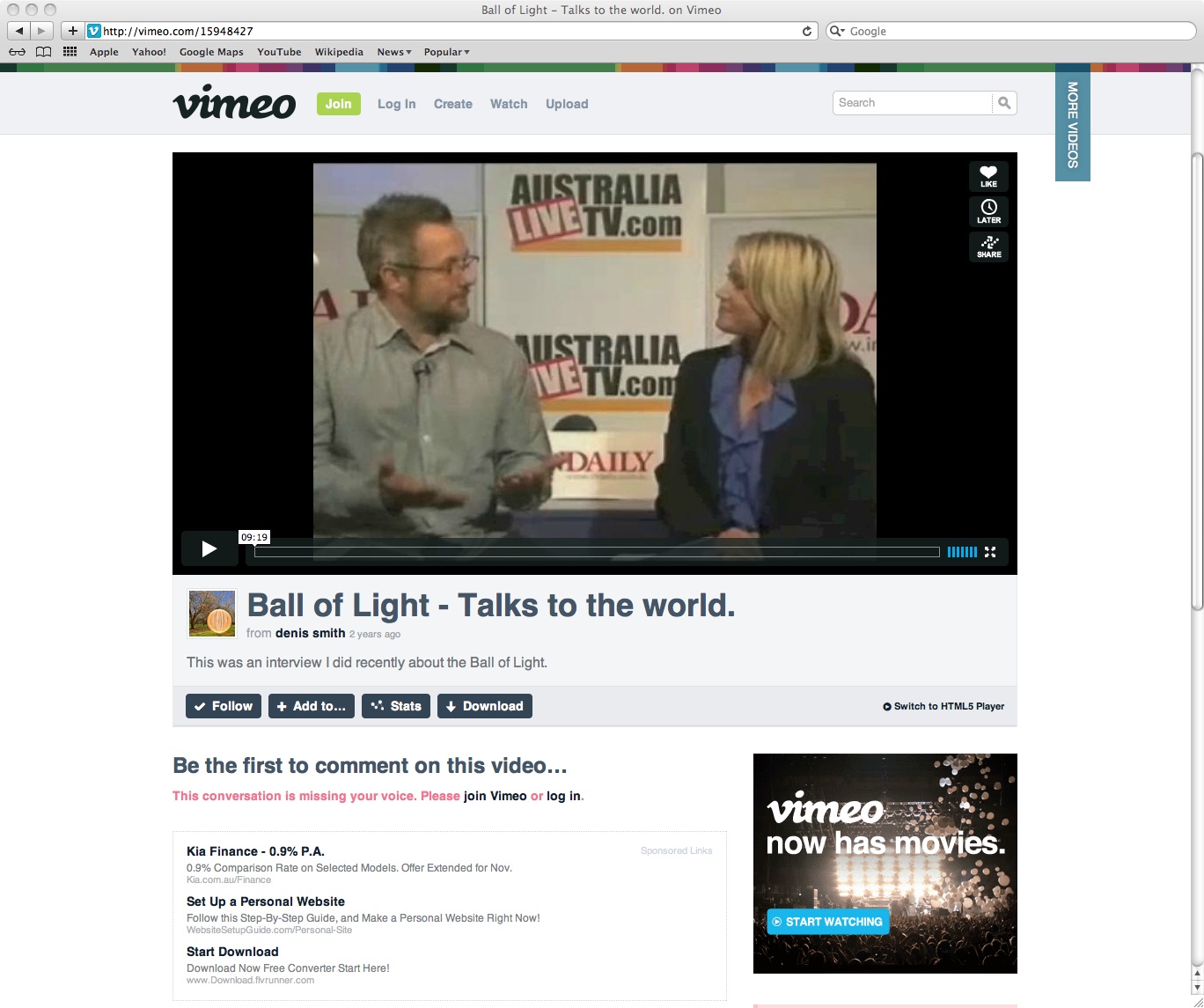Seek in the video progress bar
This screenshot has height=1008, width=1204.
click(597, 552)
